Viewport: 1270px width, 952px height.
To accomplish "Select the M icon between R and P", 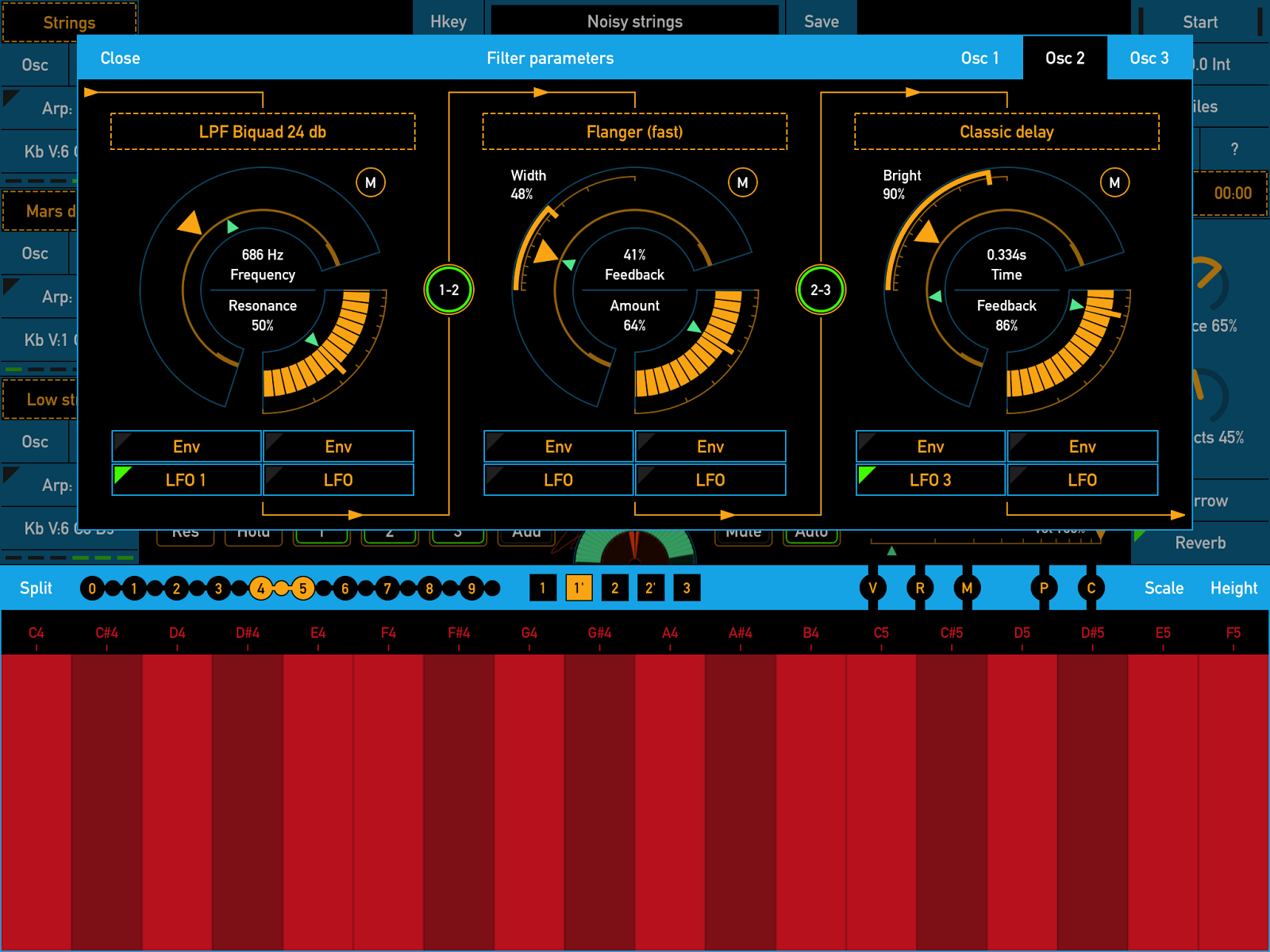I will click(x=967, y=588).
